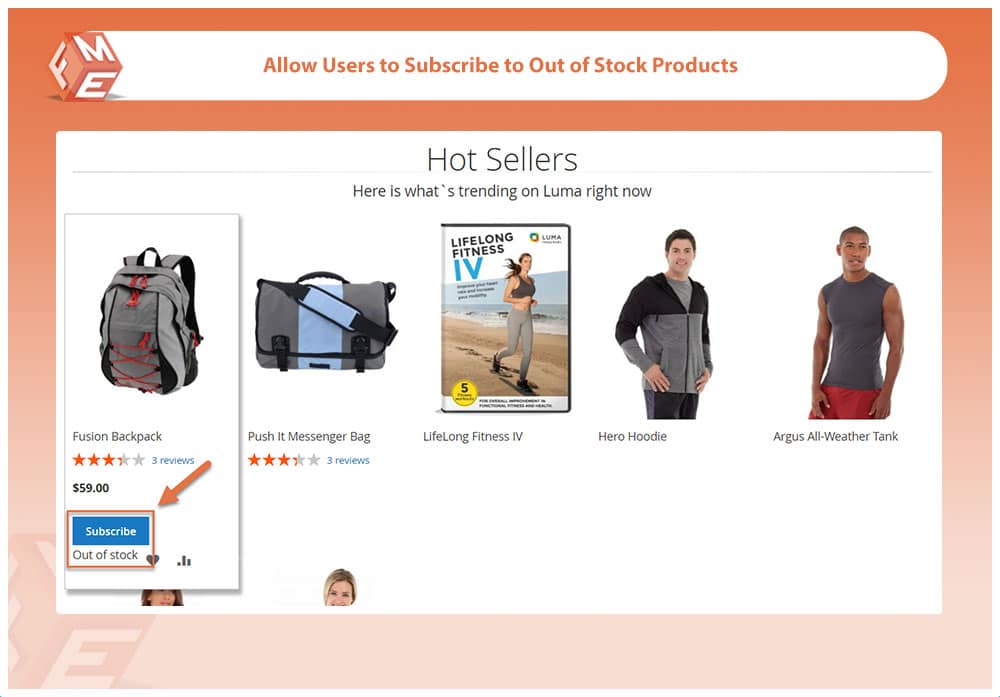Click the Push It Messenger Bag image

(326, 322)
